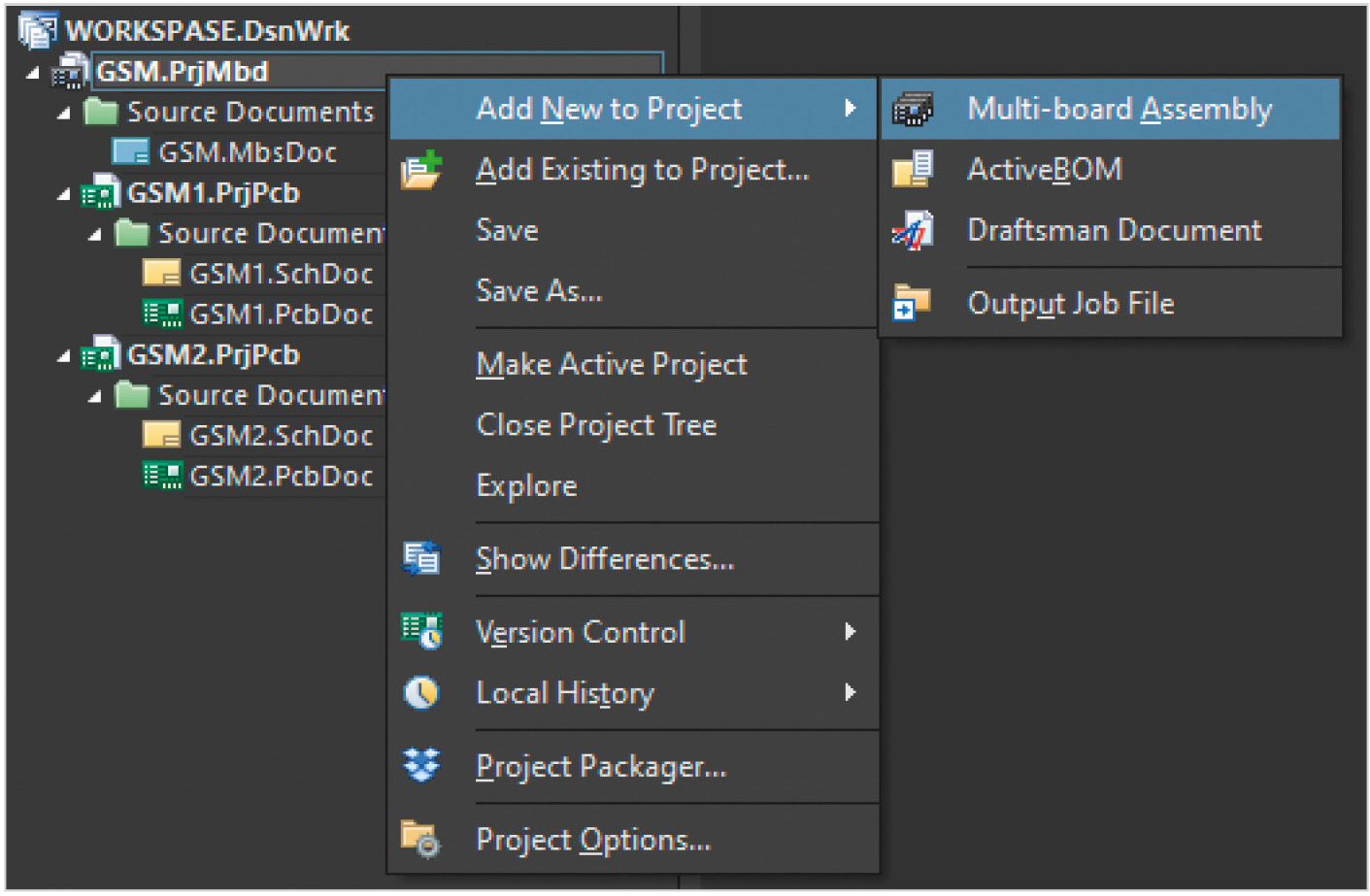Click the Draftsman Document icon
This screenshot has width=1370, height=896.
[x=912, y=231]
